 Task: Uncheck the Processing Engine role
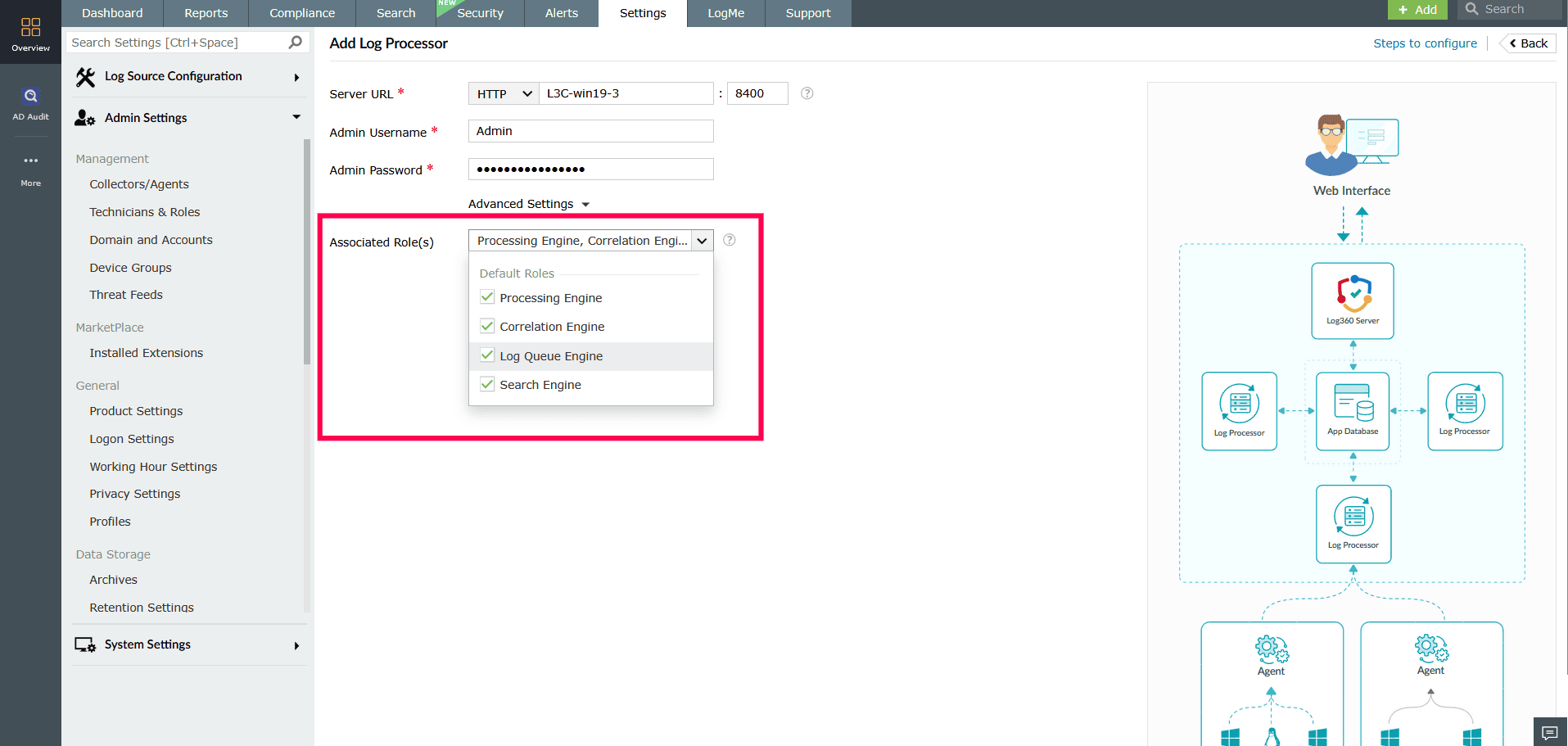tap(487, 296)
